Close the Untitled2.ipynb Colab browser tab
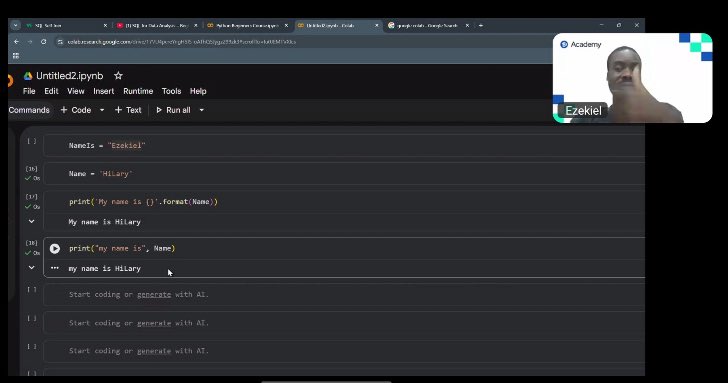Viewport: 728px width, 383px height. [x=377, y=26]
